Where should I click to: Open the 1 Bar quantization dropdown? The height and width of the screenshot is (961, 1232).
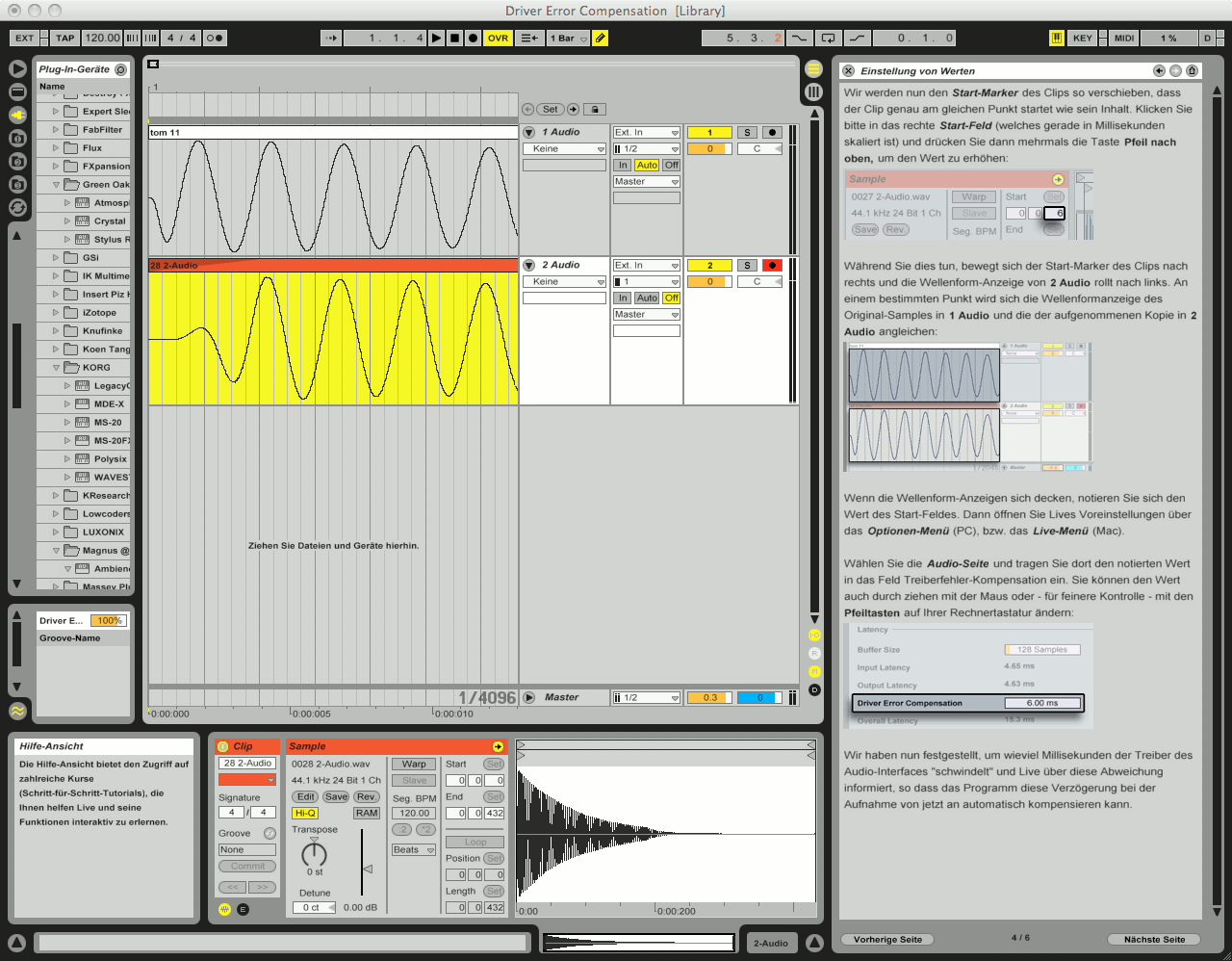[569, 39]
